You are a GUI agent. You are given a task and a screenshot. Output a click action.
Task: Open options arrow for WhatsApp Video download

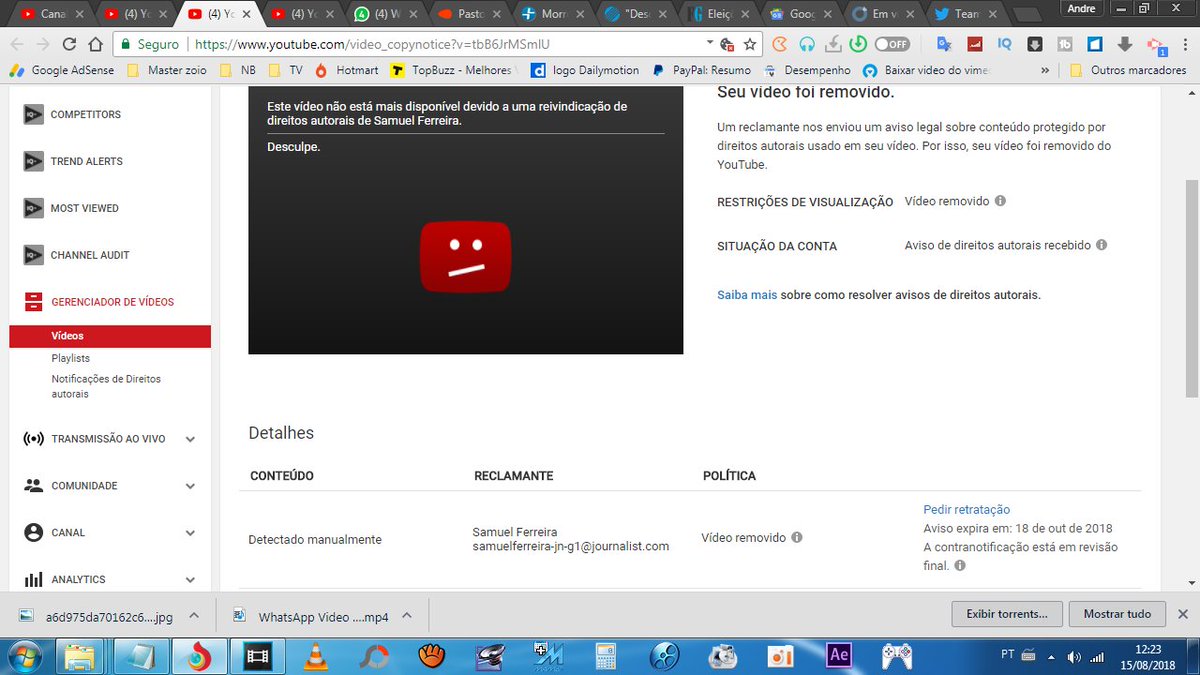click(x=409, y=616)
